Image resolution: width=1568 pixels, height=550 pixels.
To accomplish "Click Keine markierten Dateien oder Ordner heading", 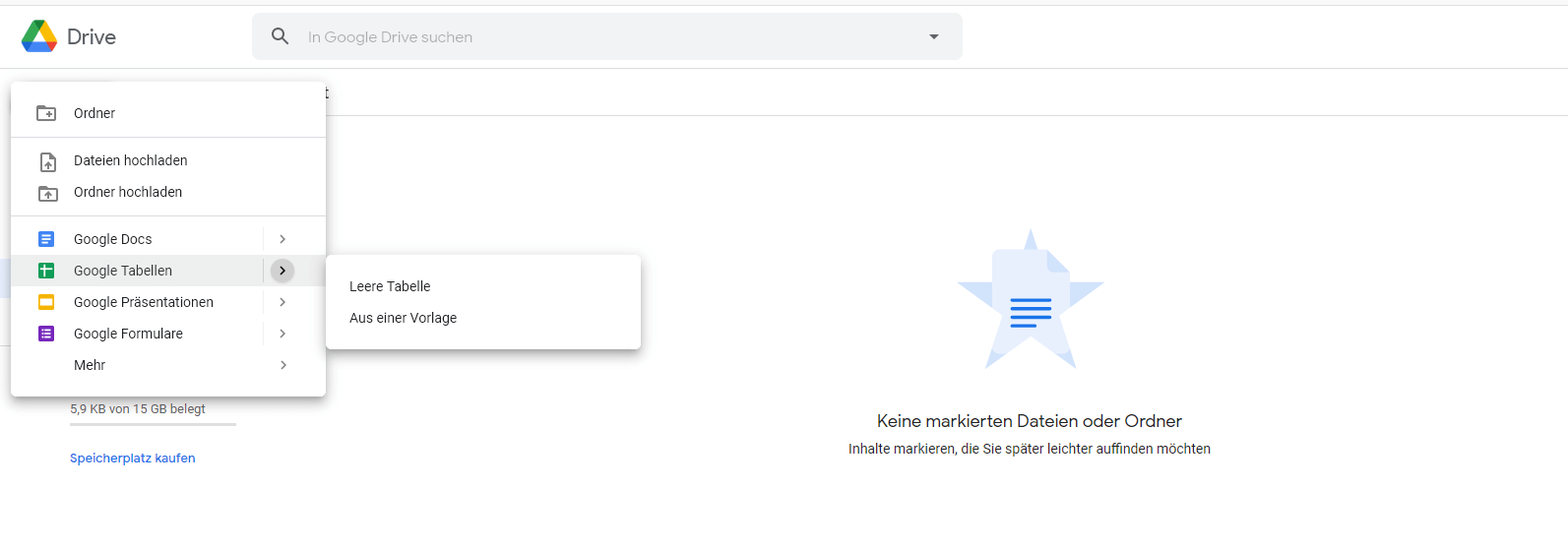I will (x=1030, y=421).
